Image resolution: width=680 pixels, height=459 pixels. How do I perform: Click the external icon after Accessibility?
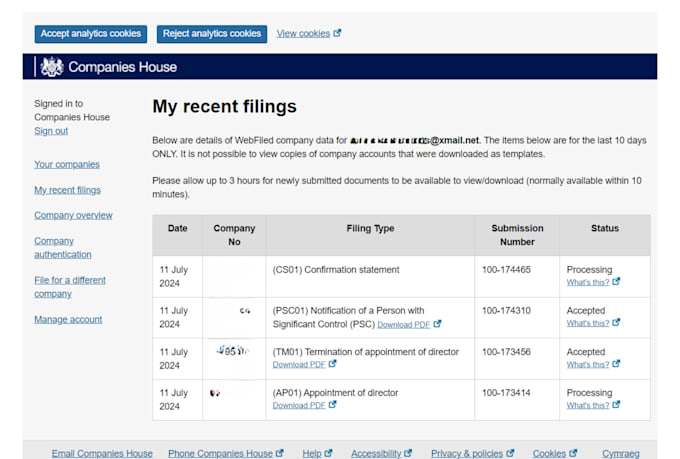click(x=408, y=453)
